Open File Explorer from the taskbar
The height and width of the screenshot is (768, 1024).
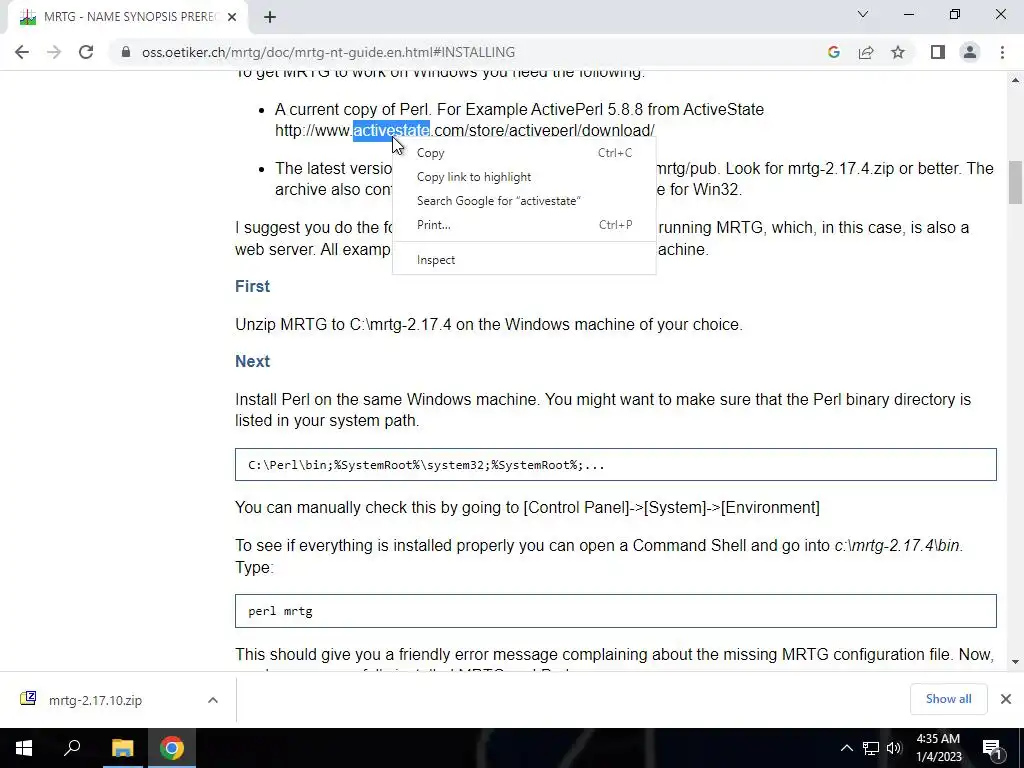(x=122, y=748)
